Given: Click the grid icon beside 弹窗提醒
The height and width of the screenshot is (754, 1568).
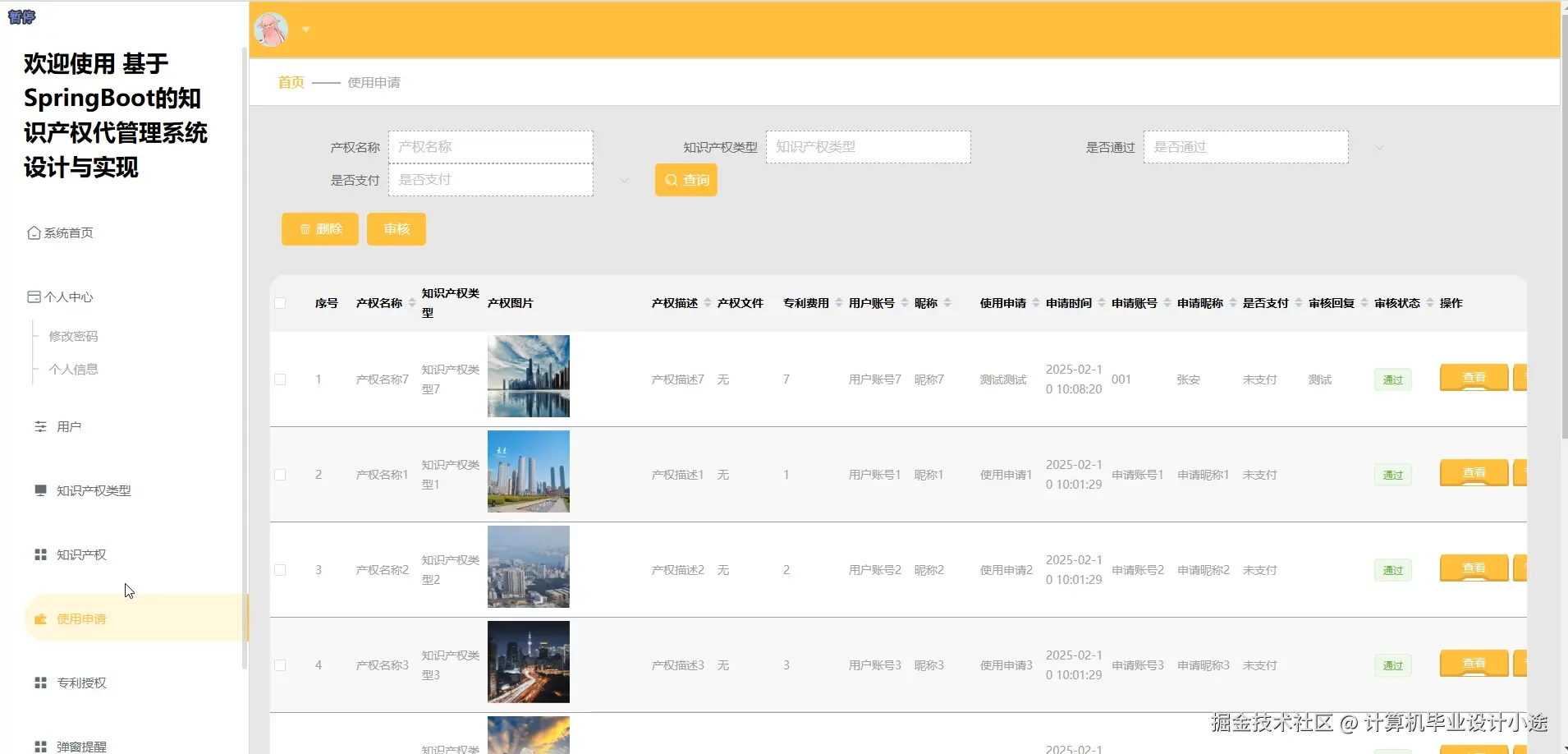Looking at the screenshot, I should pos(40,747).
